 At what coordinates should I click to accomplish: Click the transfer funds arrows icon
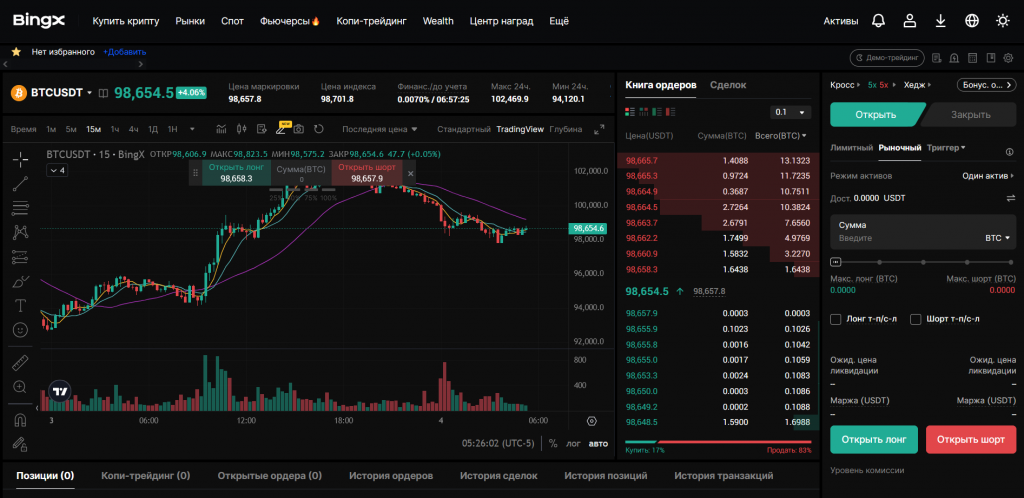(x=1011, y=198)
